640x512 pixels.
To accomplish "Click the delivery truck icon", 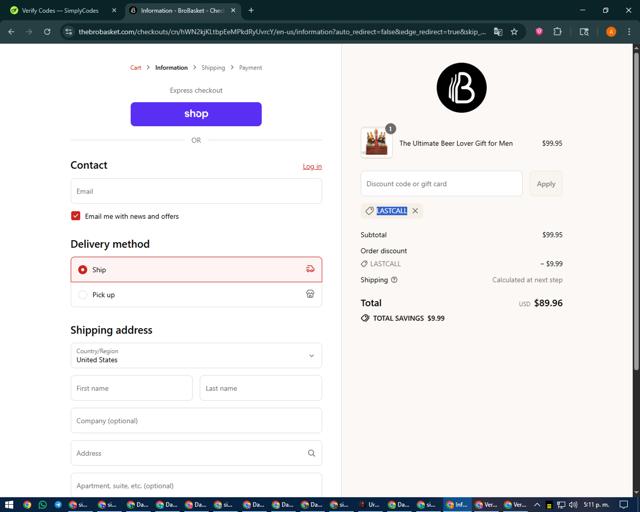I will pos(310,269).
